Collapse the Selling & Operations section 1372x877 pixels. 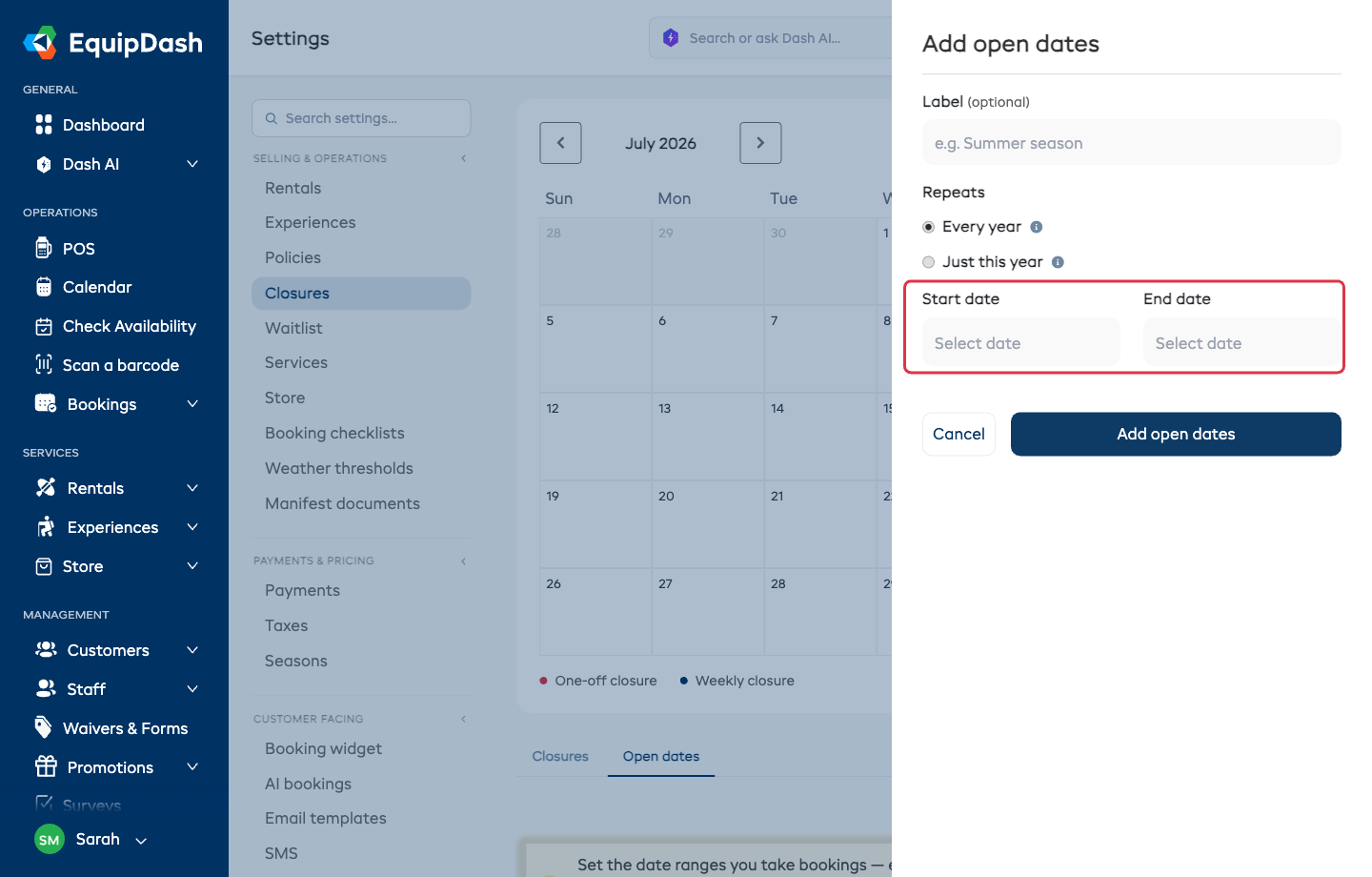[463, 158]
